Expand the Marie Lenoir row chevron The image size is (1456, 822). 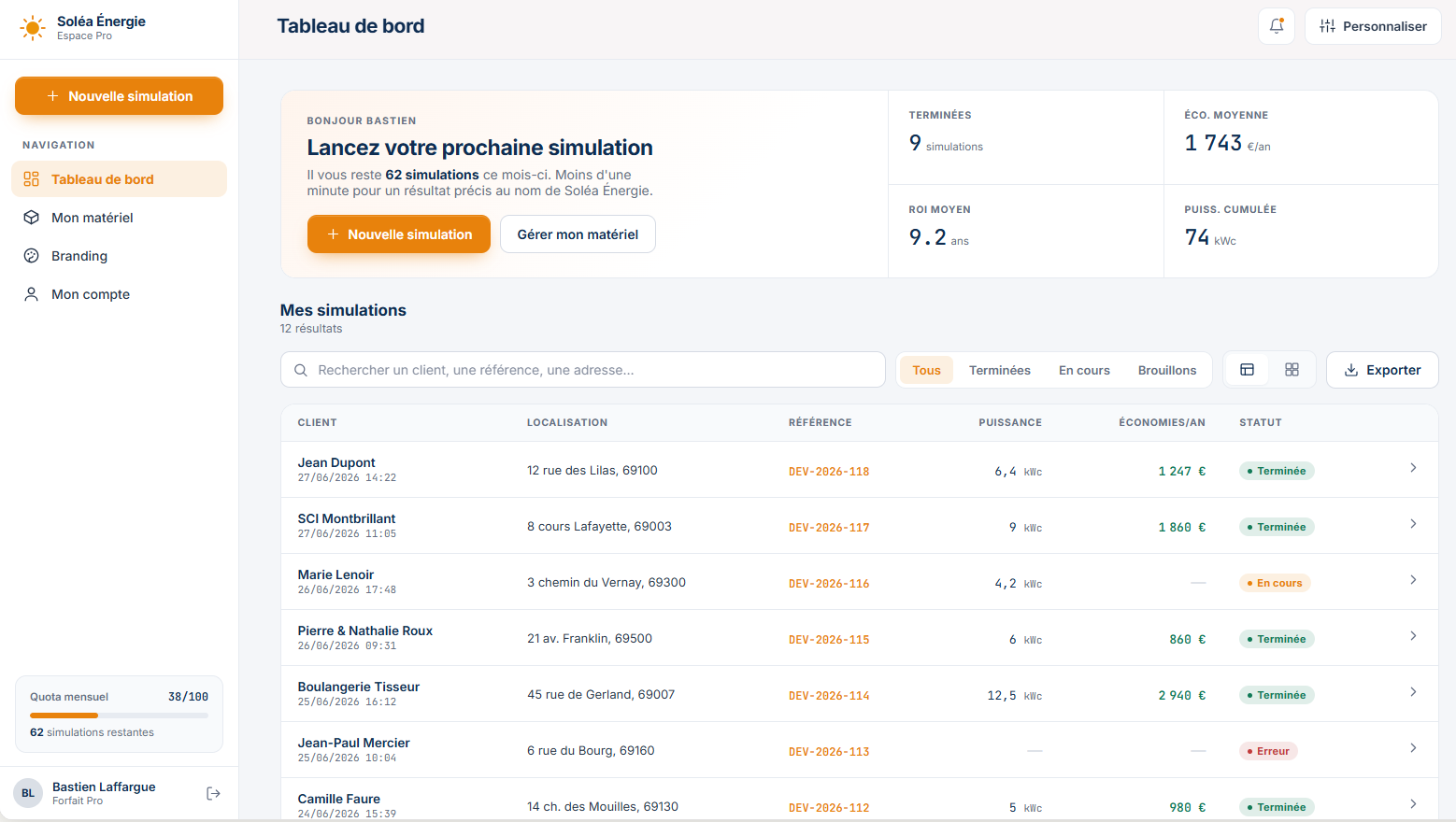click(1413, 580)
